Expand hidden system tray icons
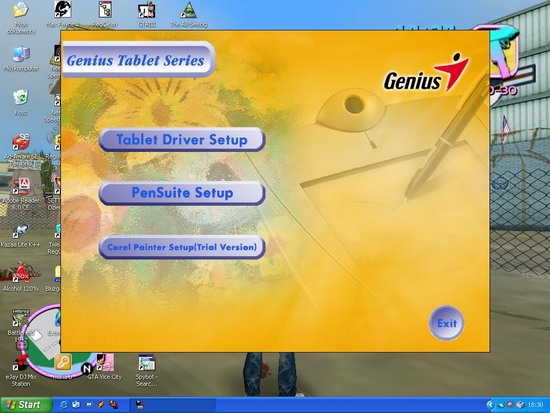The image size is (550, 413). [490, 405]
